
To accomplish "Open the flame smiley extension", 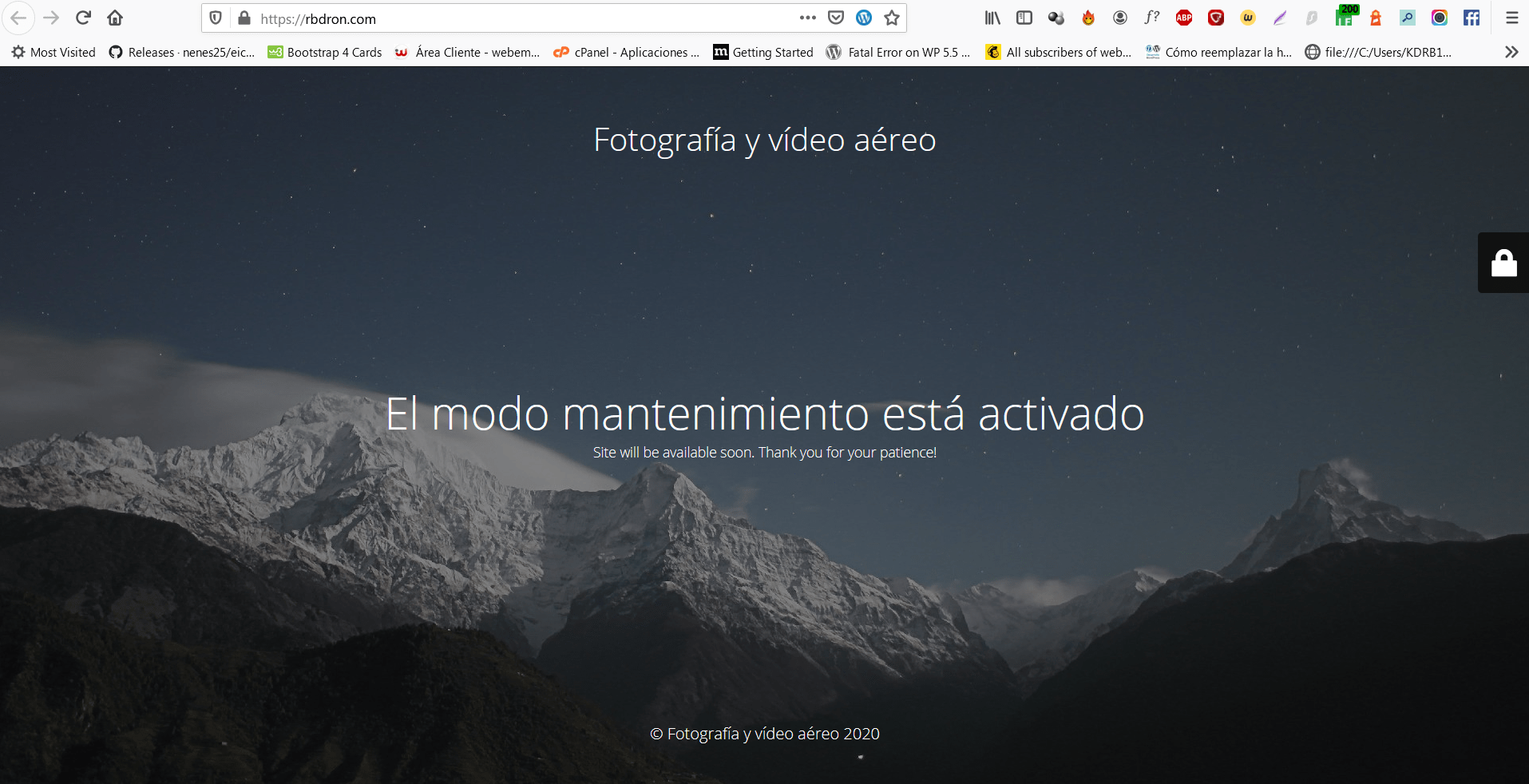I will (1088, 18).
